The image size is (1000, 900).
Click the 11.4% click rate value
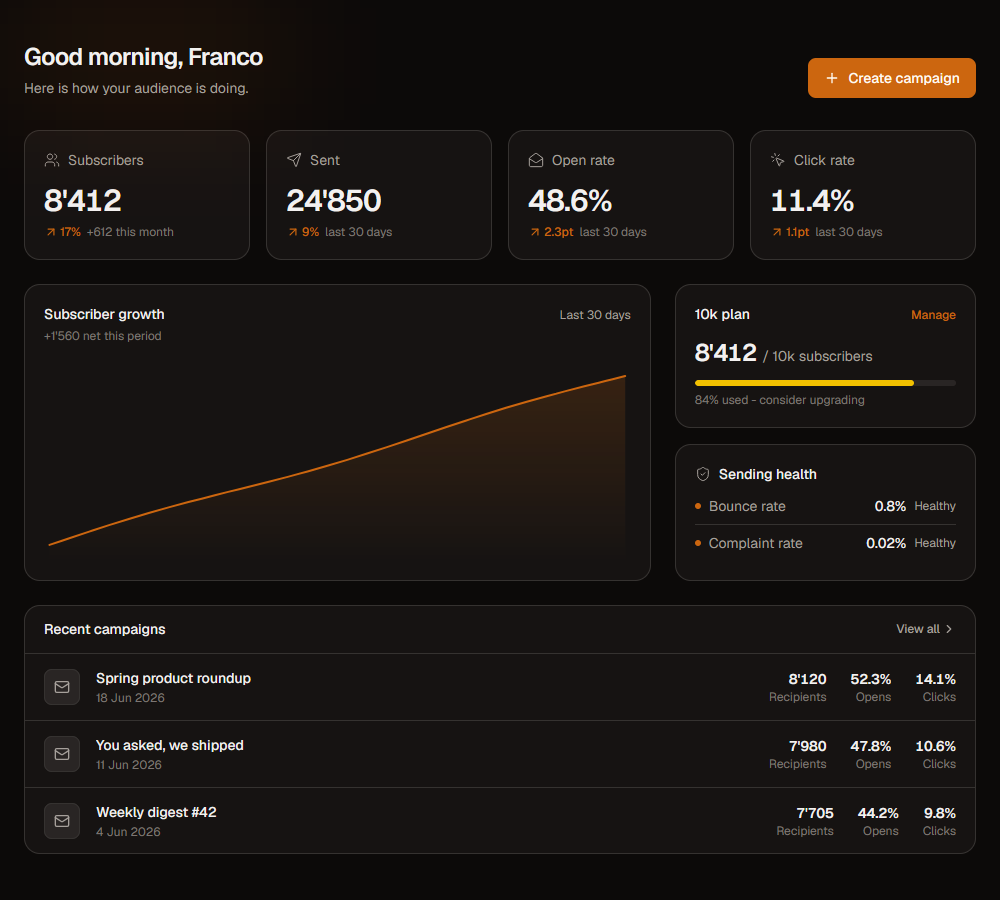[812, 200]
